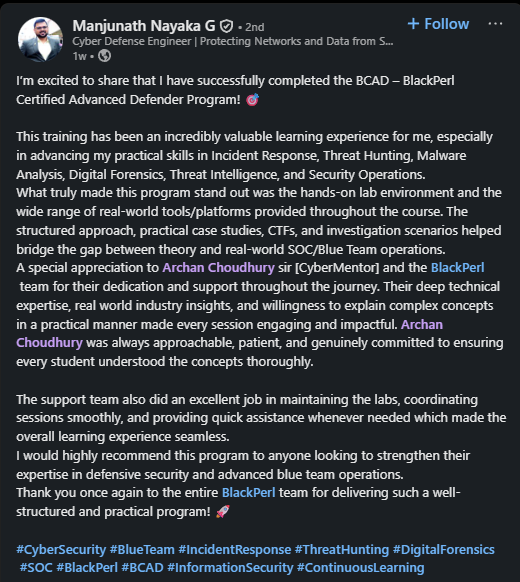The width and height of the screenshot is (520, 582).
Task: Open the #InformationSecurity hashtag
Action: [x=230, y=568]
